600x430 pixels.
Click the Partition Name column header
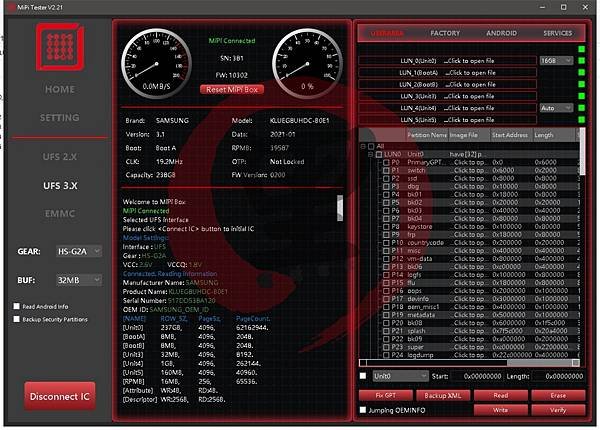coord(427,135)
